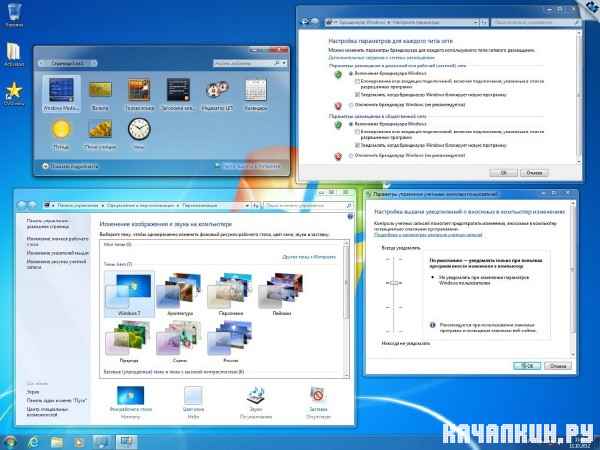Click Cancel (Отмена) in UAC settings window

[558, 366]
